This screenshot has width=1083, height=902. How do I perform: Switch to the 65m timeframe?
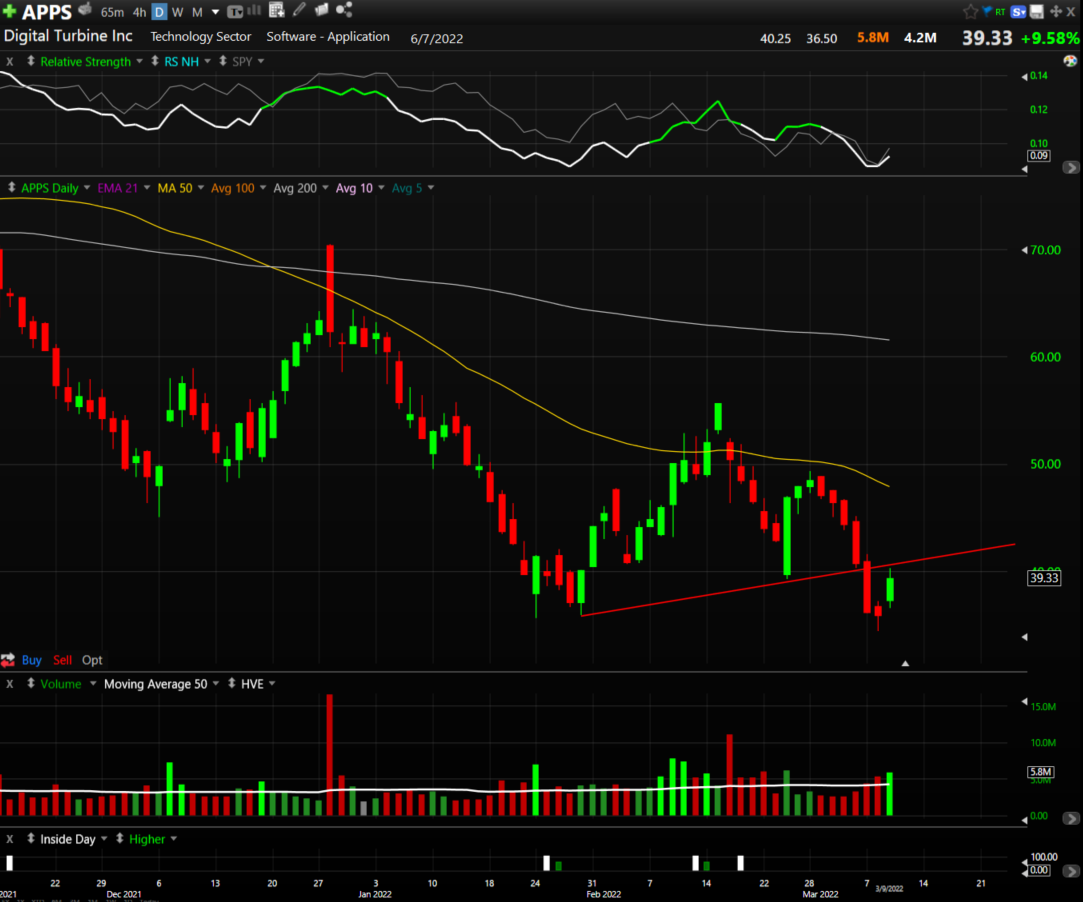(112, 12)
